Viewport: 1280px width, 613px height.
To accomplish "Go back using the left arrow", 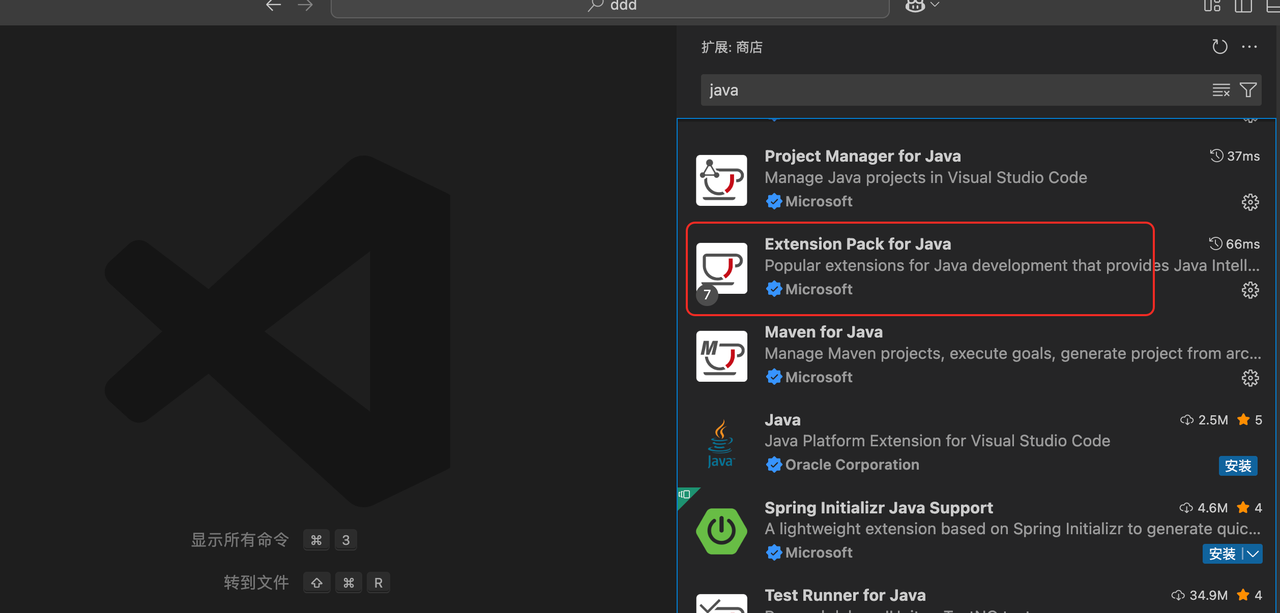I will (273, 6).
